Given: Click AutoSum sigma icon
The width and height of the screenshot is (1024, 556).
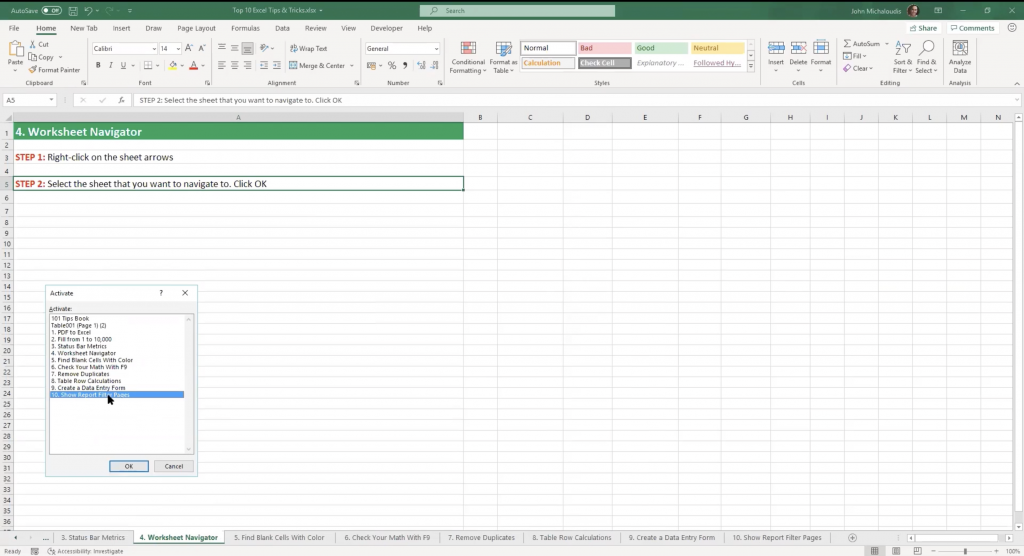Looking at the screenshot, I should 847,44.
